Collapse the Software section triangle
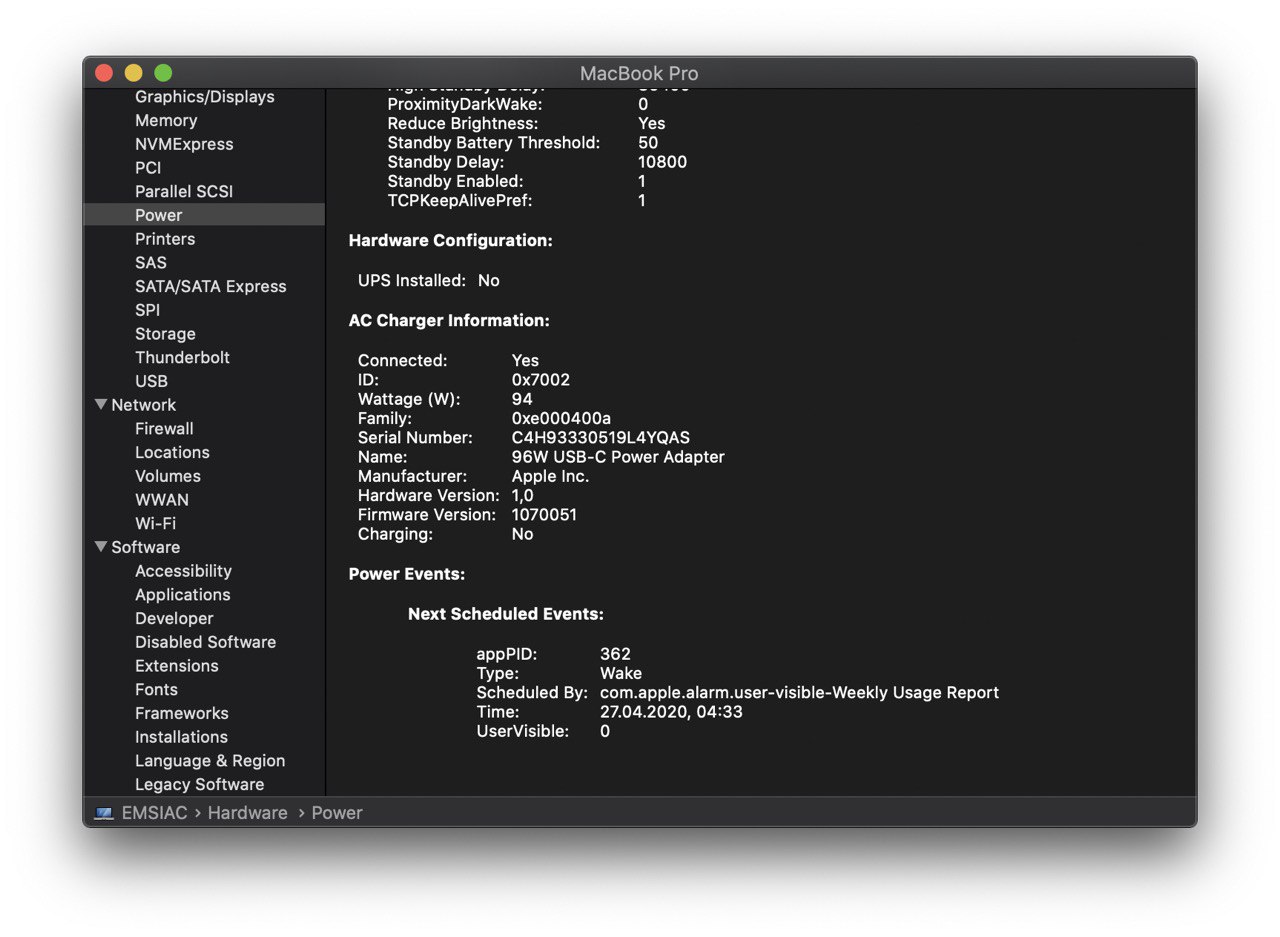The image size is (1280, 937). 101,547
